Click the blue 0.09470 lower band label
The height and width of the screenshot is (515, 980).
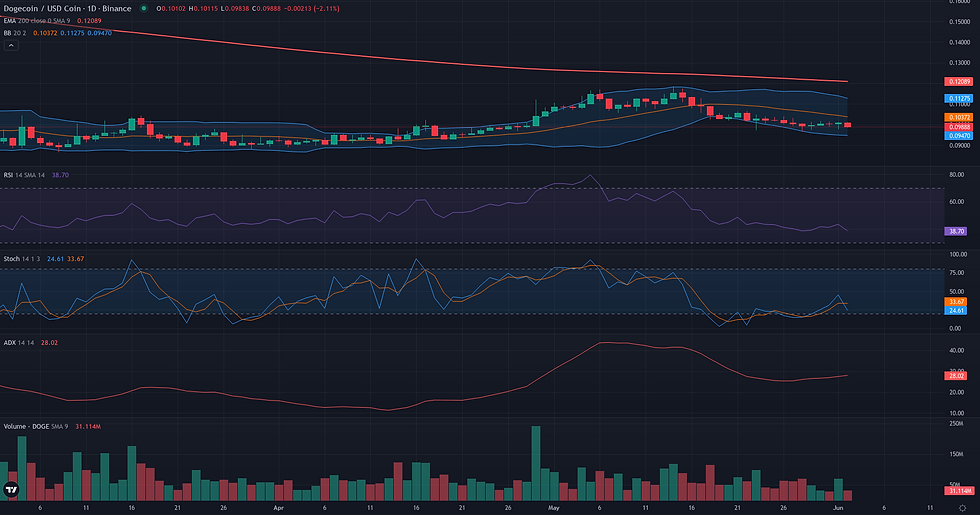coord(959,136)
